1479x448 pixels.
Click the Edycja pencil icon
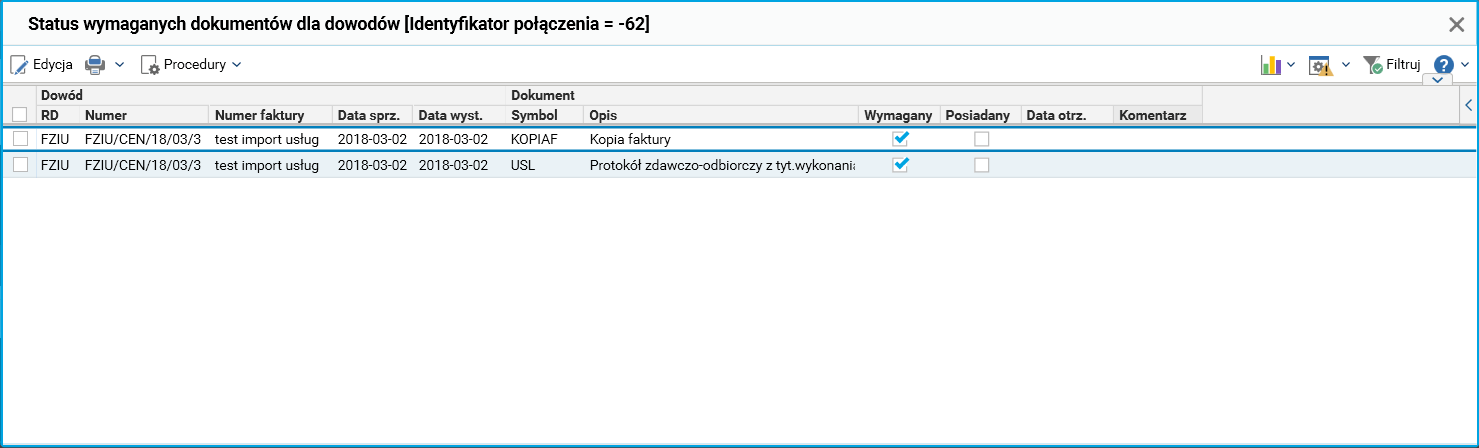tap(20, 65)
